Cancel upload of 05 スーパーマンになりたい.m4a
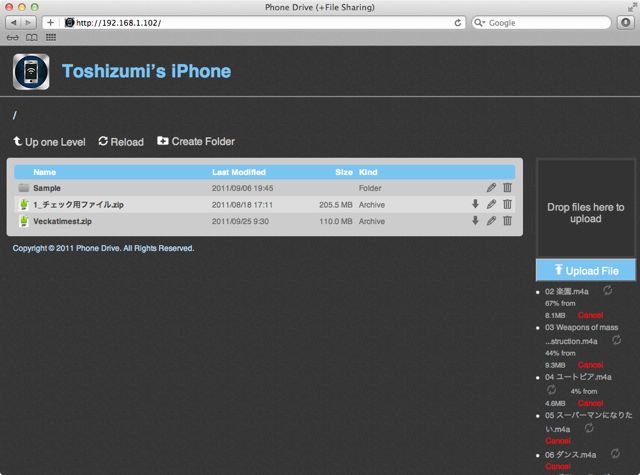 click(x=558, y=441)
